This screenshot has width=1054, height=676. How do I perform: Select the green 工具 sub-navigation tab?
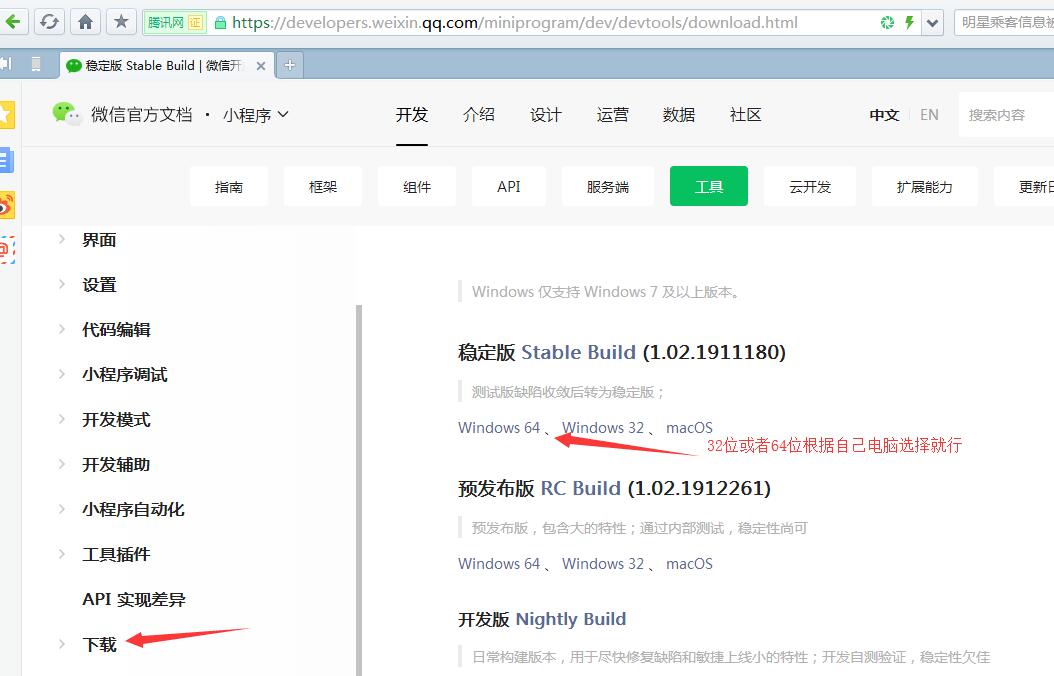tap(708, 186)
